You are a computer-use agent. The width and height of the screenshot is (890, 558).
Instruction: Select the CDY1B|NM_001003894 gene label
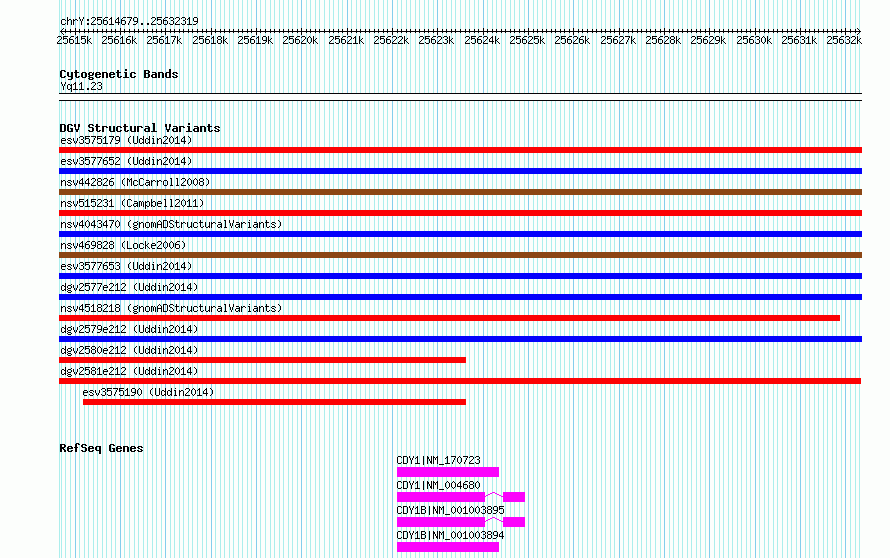click(450, 535)
